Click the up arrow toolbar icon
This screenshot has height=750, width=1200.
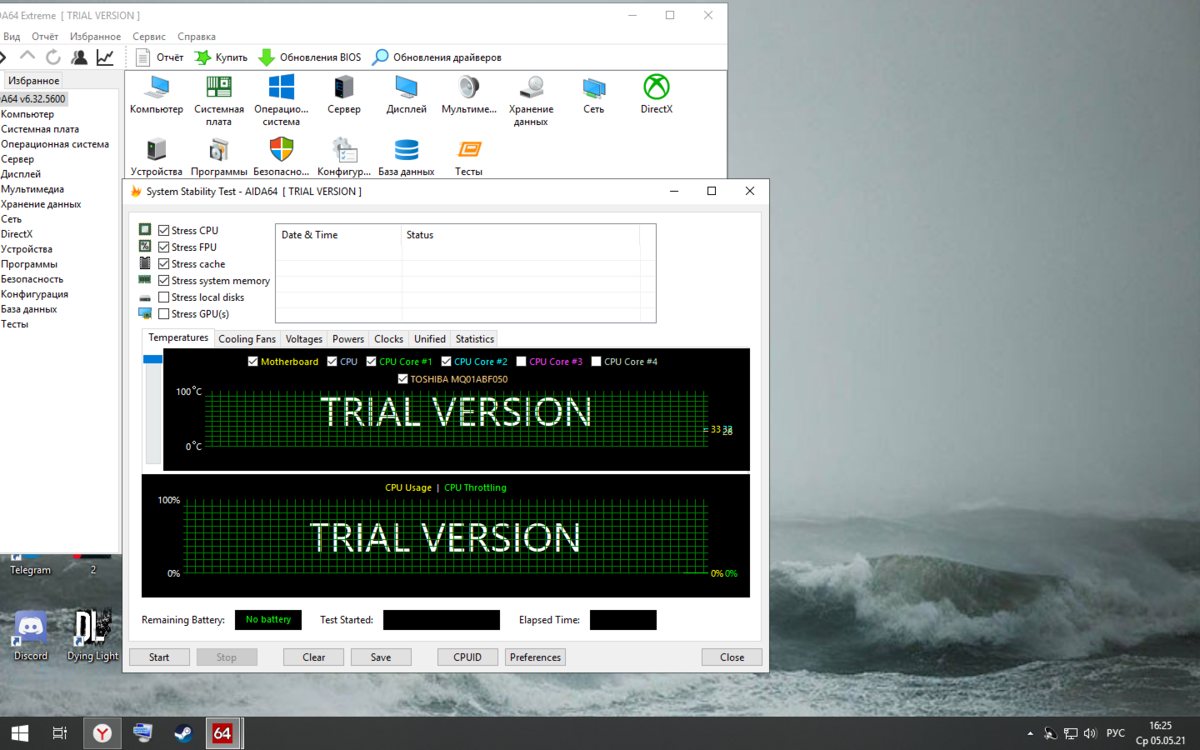click(27, 57)
